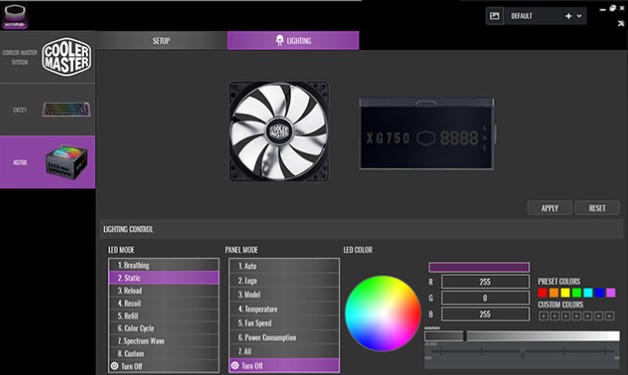Select Cooler Master System device entry
The image size is (628, 375).
click(x=48, y=57)
